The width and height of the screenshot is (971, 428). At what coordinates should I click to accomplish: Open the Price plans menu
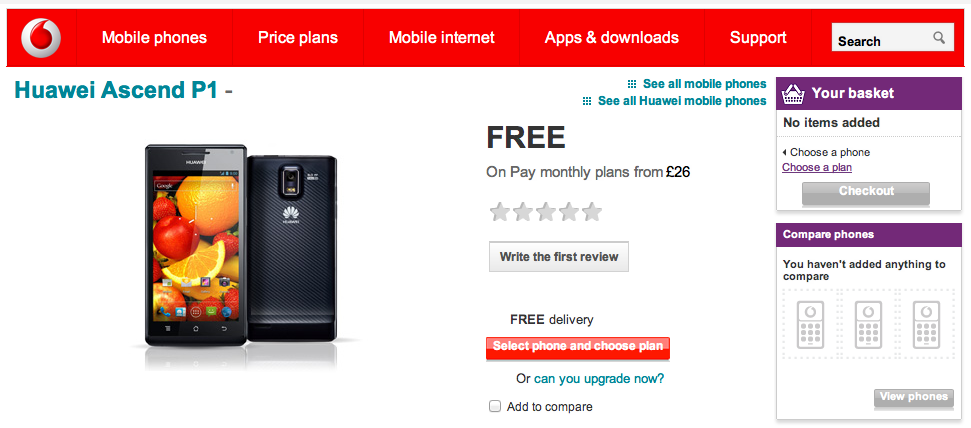tap(298, 38)
